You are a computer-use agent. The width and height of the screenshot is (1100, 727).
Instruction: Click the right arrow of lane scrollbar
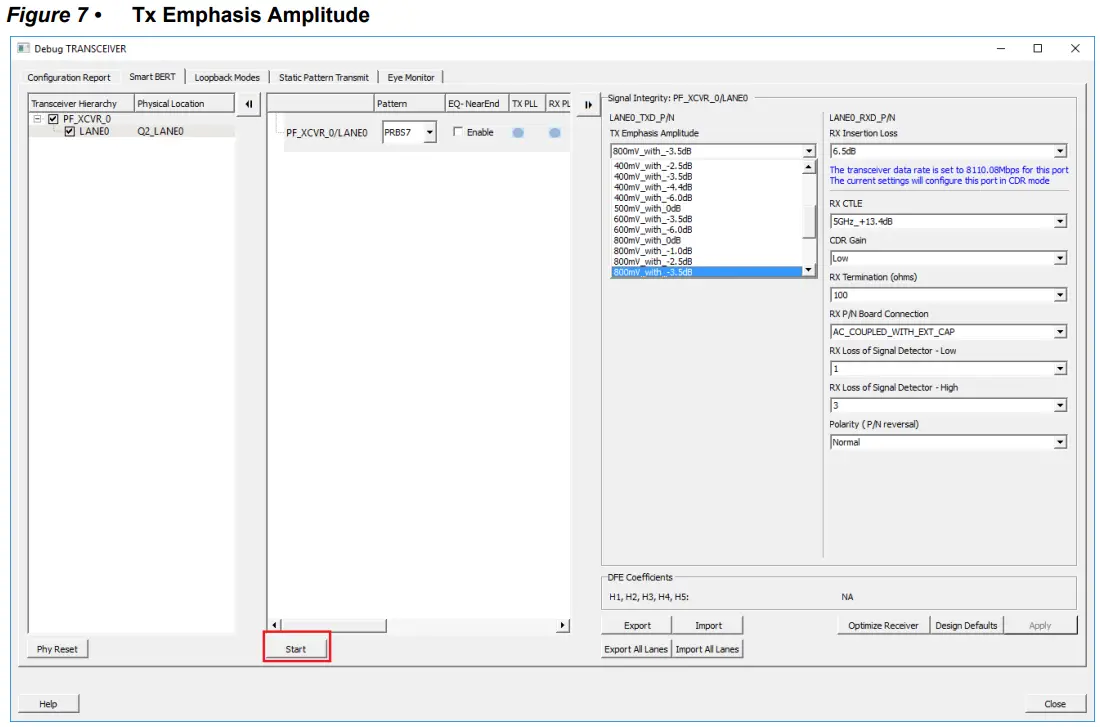click(x=562, y=623)
